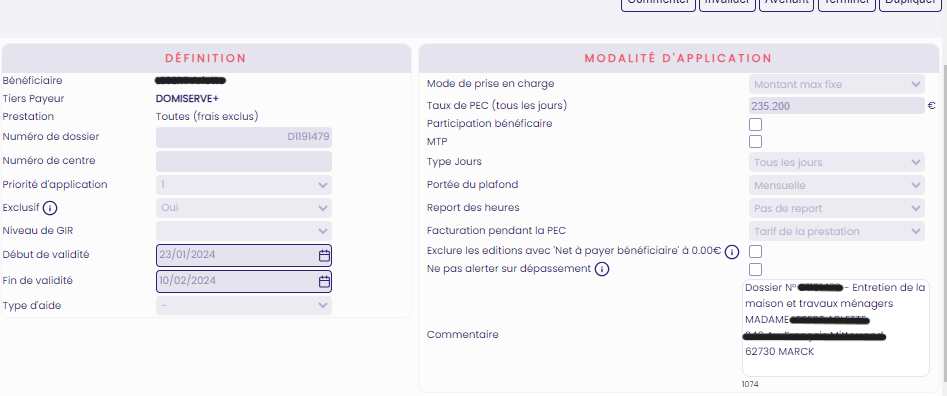Click info icon beside 'Net à payer bénéficiaire' option
The image size is (947, 396).
[731, 252]
